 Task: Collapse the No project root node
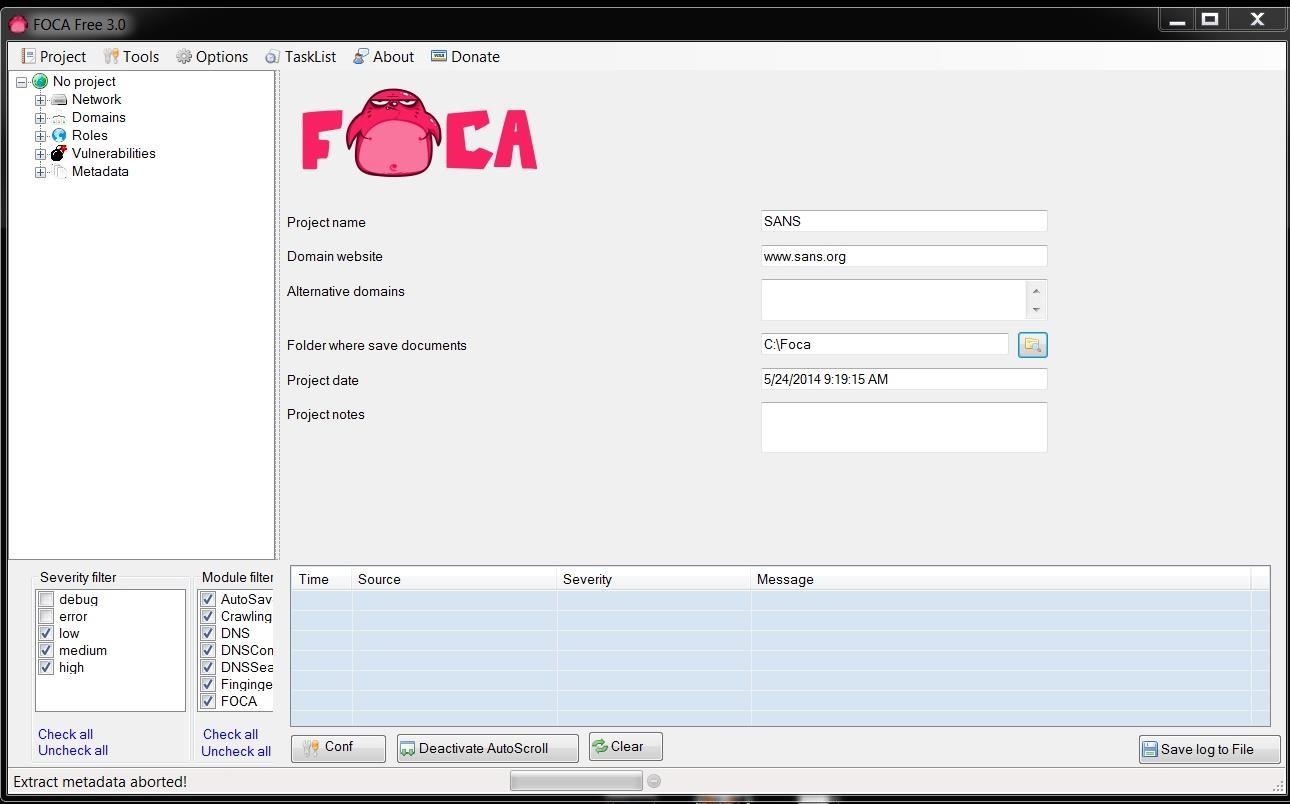21,82
